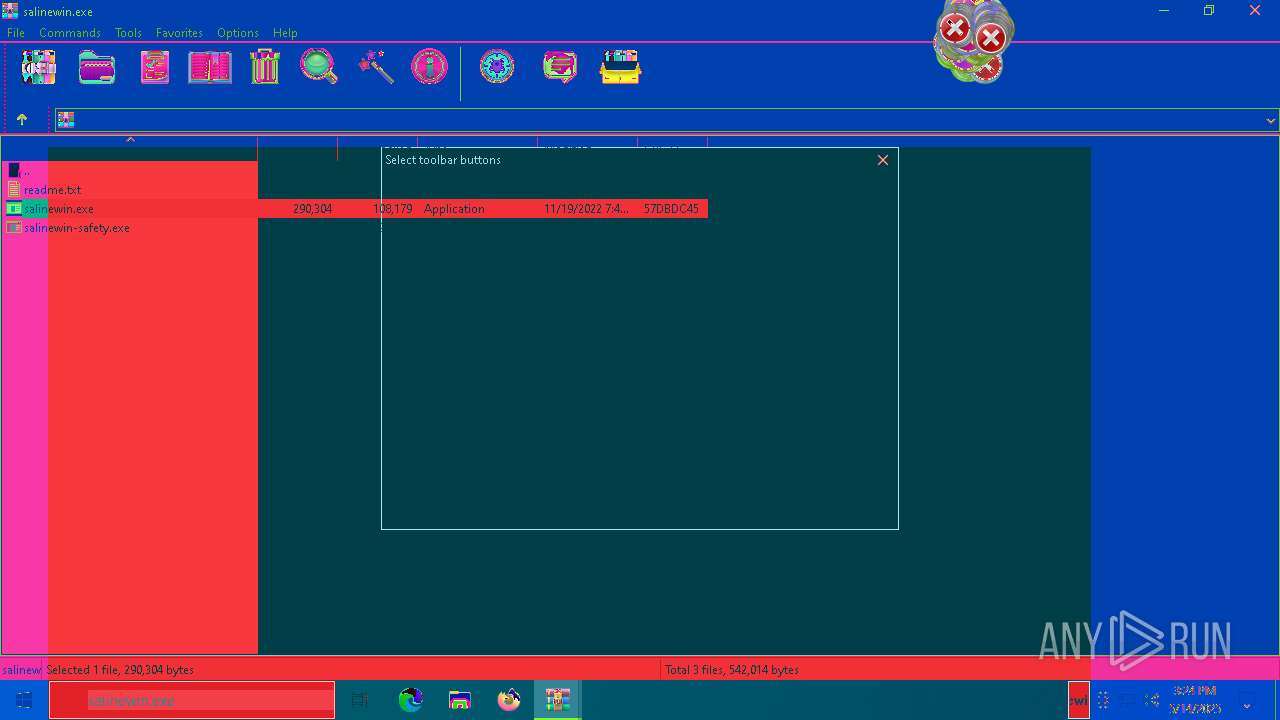Click the Test archive icon
Image resolution: width=1280 pixels, height=720 pixels.
[154, 68]
